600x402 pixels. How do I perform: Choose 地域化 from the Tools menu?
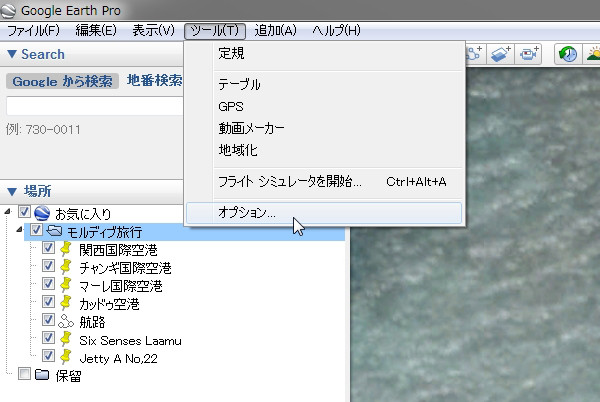(x=324, y=150)
